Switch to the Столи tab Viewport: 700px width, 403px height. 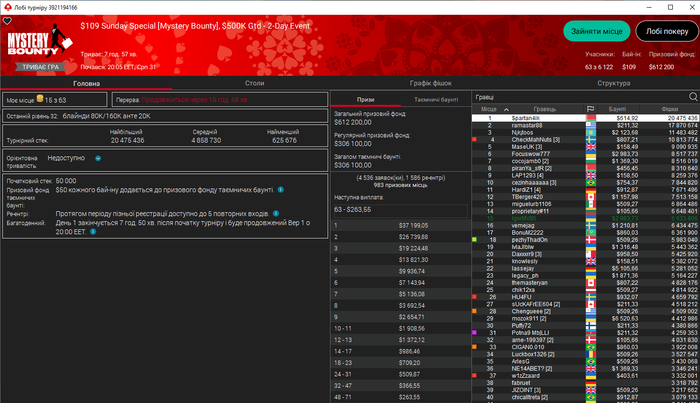tap(254, 83)
